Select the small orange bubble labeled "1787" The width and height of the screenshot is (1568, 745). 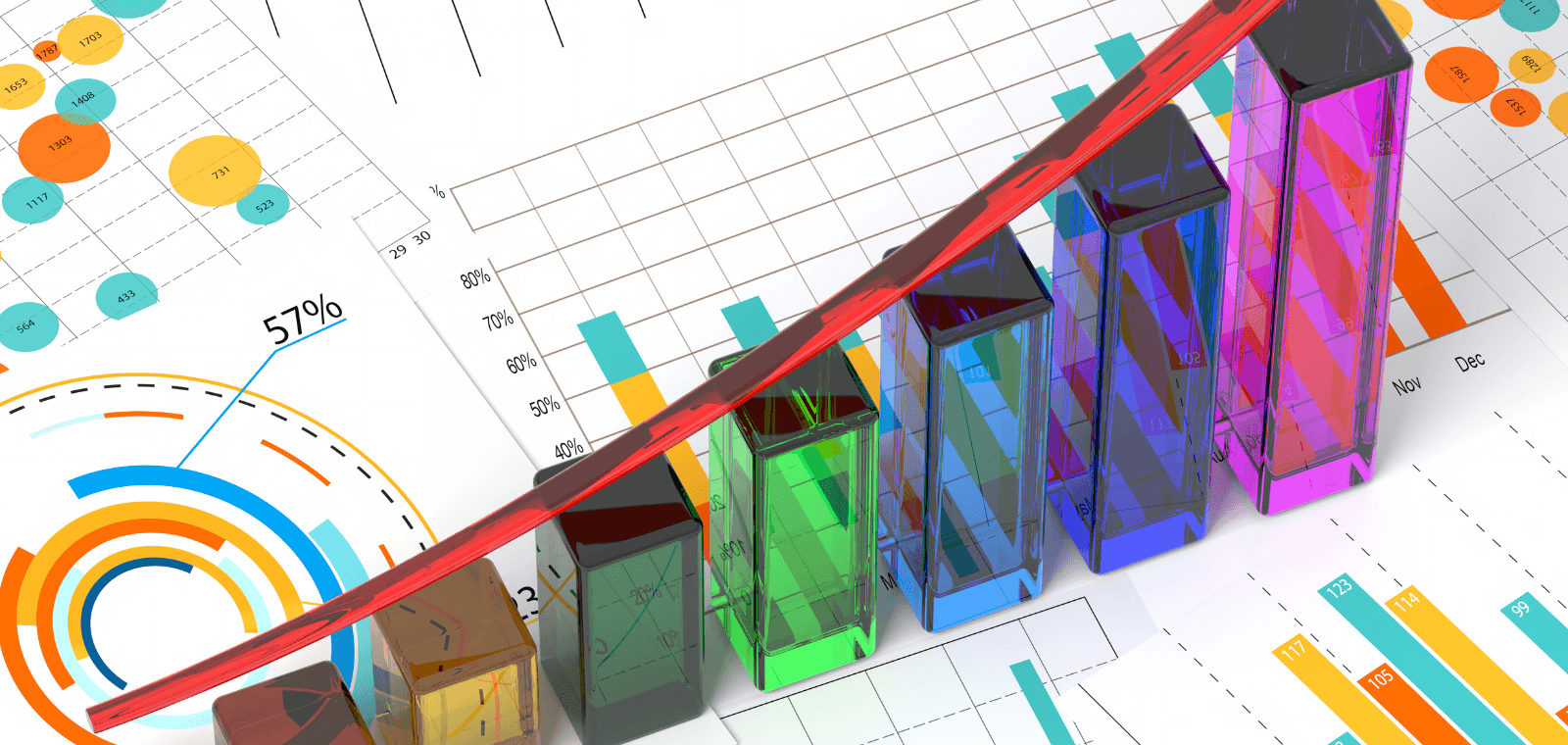pyautogui.click(x=46, y=51)
